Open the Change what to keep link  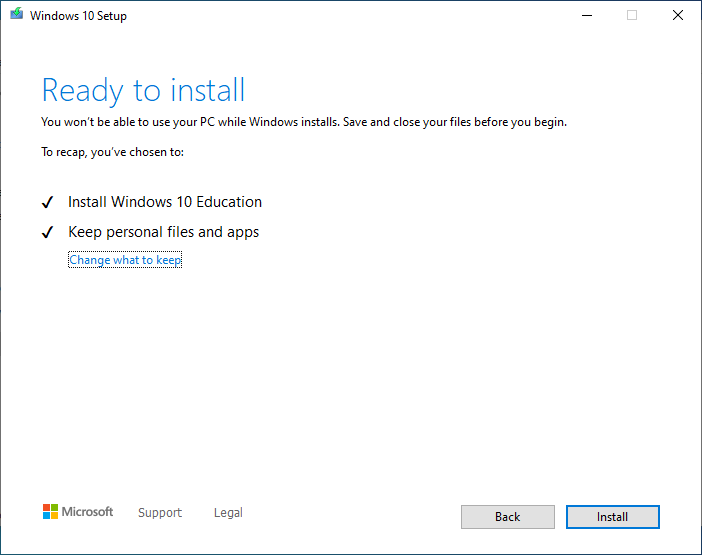(x=125, y=260)
